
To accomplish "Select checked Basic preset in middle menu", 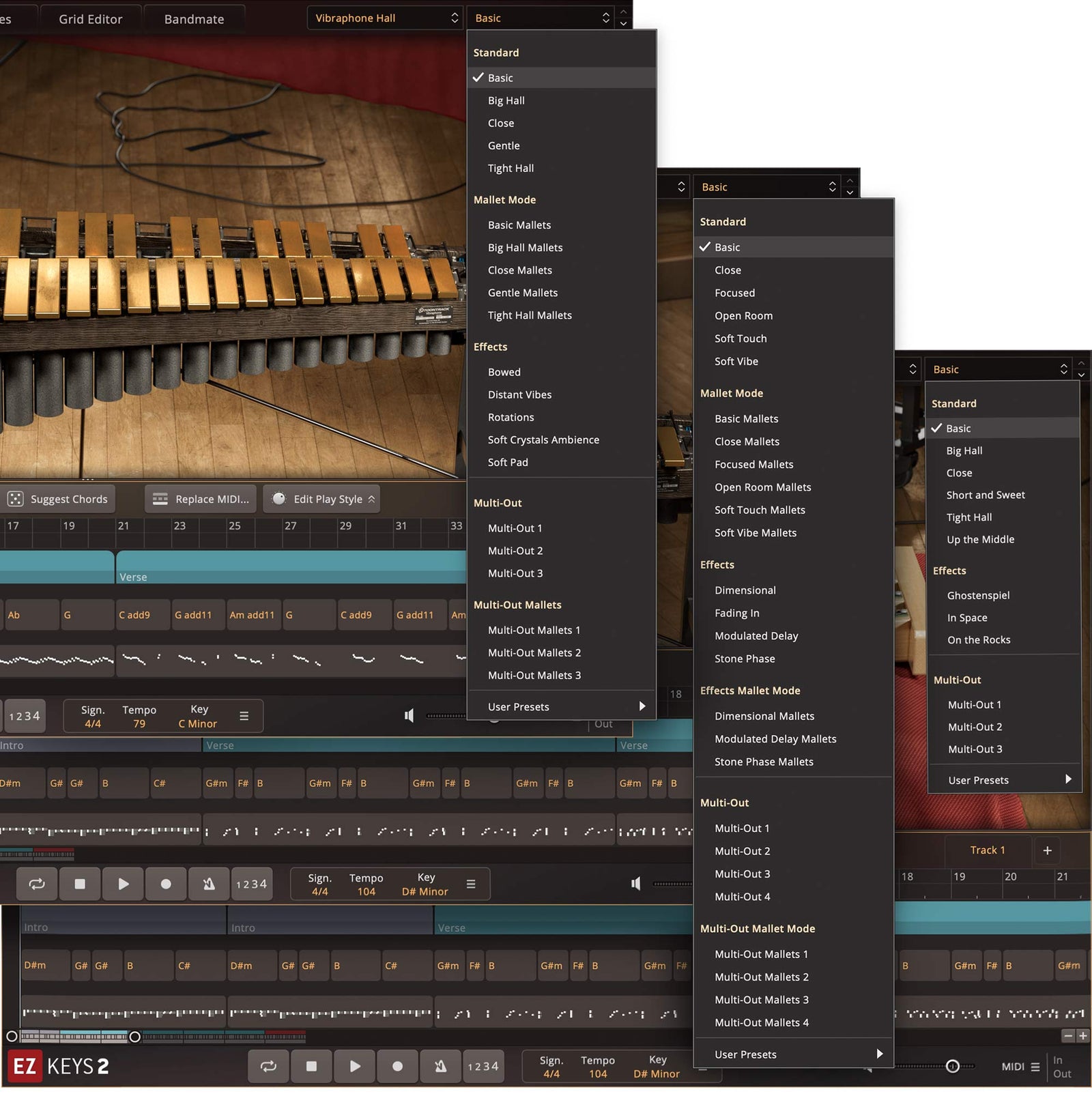I will click(793, 247).
